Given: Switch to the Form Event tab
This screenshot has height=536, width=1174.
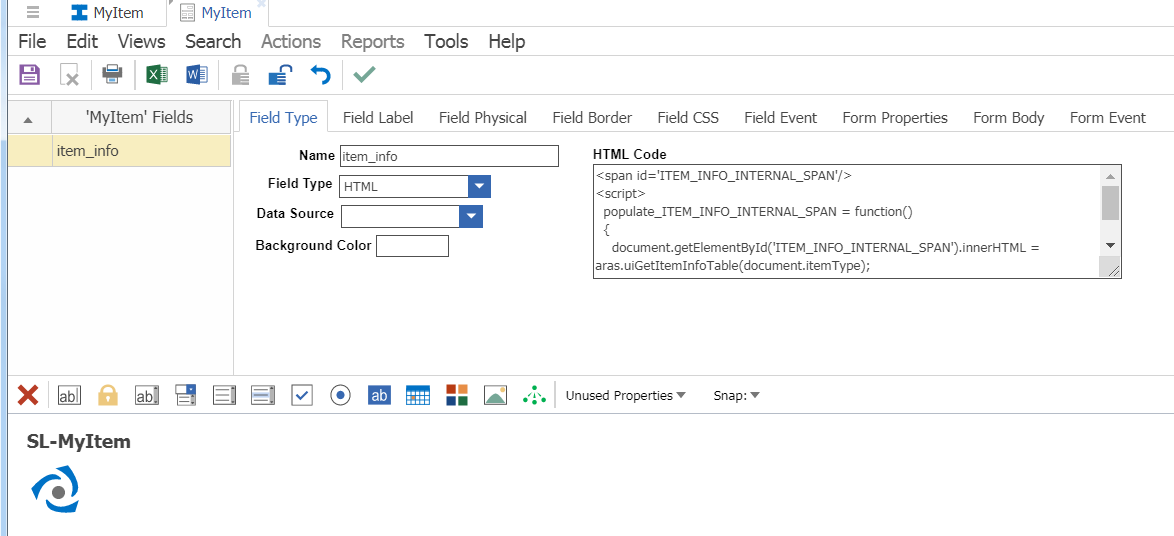Looking at the screenshot, I should click(x=1108, y=118).
